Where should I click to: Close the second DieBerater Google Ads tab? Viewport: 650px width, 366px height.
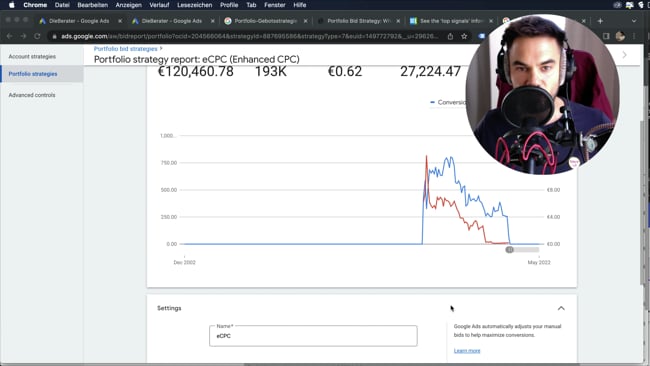coord(213,21)
